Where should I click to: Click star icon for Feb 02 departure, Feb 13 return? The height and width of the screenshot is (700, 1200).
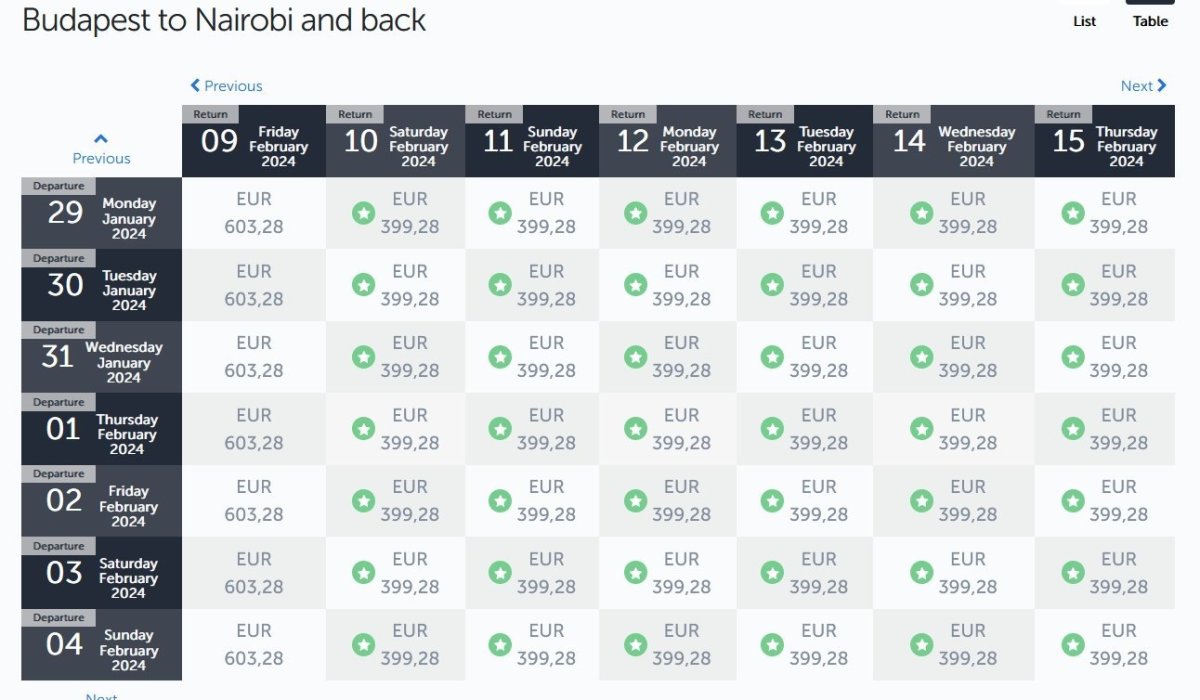772,501
